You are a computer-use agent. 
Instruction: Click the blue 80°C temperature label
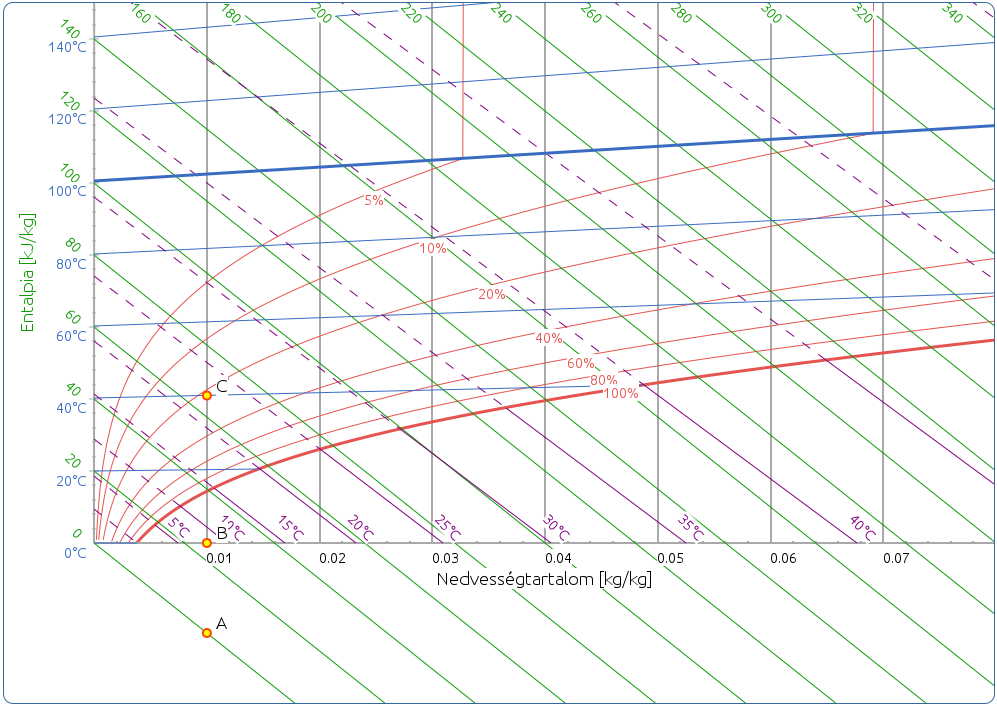point(71,263)
